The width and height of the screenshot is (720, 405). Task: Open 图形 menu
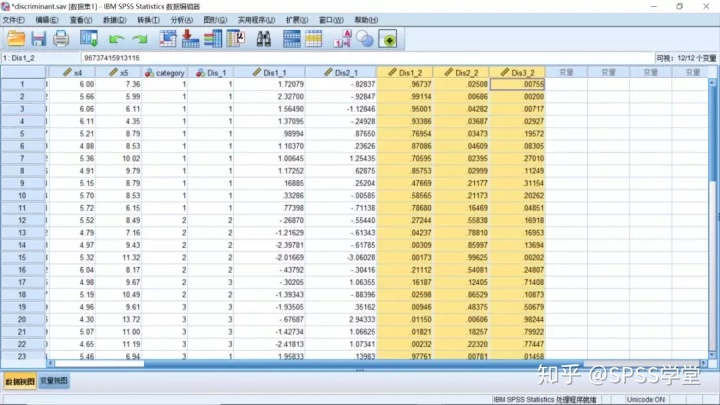(x=215, y=20)
